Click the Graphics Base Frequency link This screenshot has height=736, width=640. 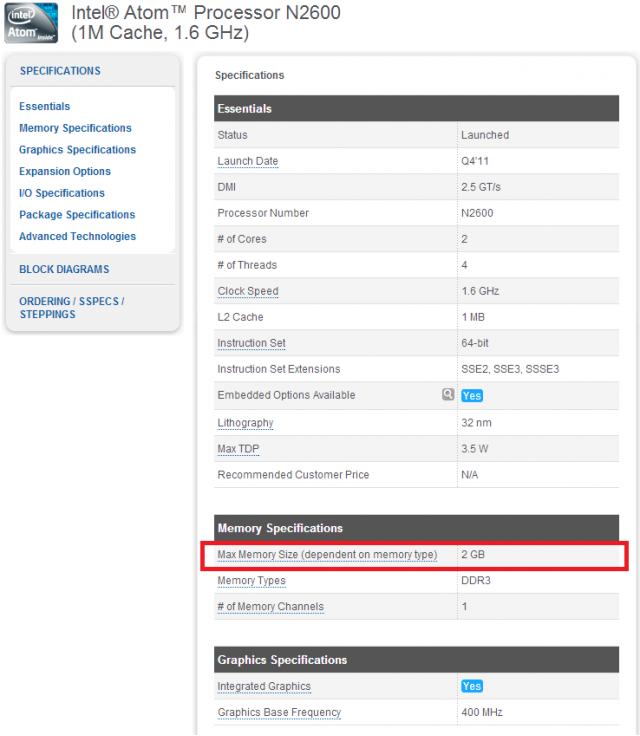[279, 713]
